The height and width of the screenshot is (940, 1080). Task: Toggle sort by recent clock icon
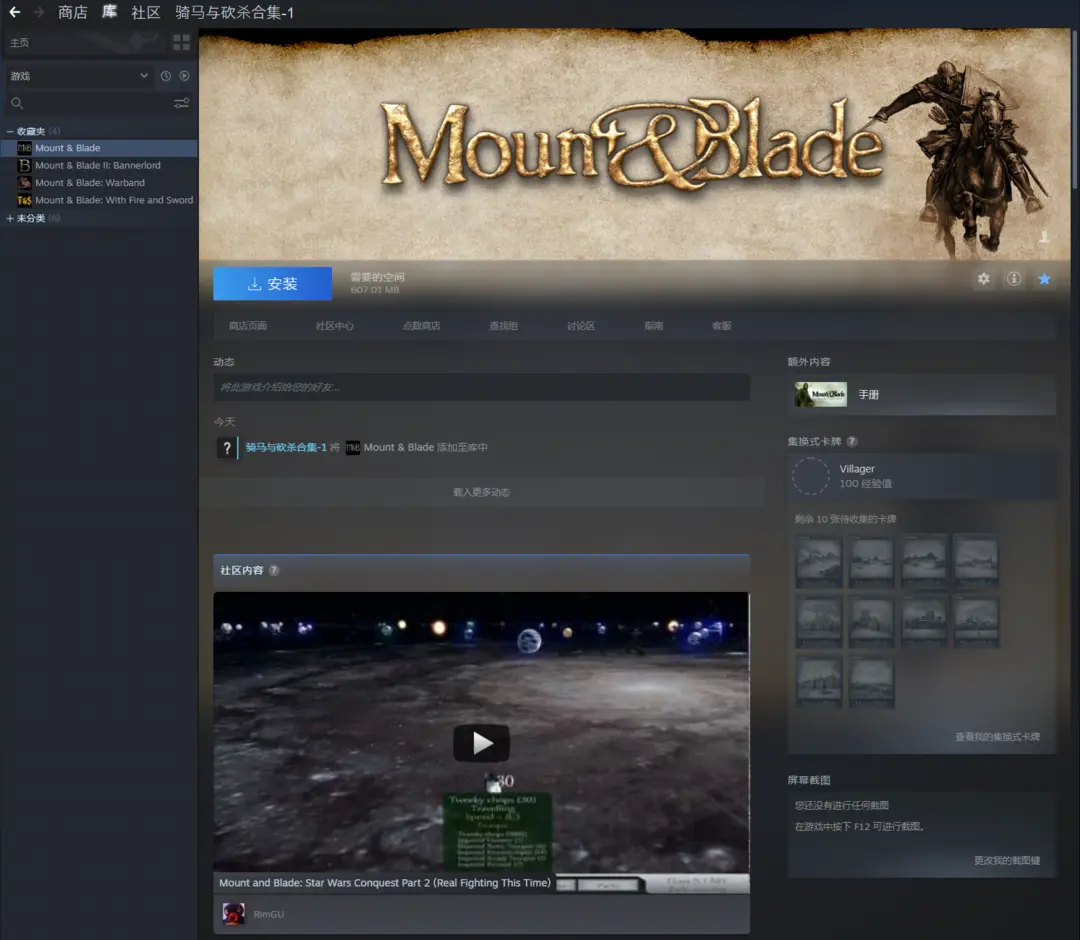pyautogui.click(x=166, y=76)
